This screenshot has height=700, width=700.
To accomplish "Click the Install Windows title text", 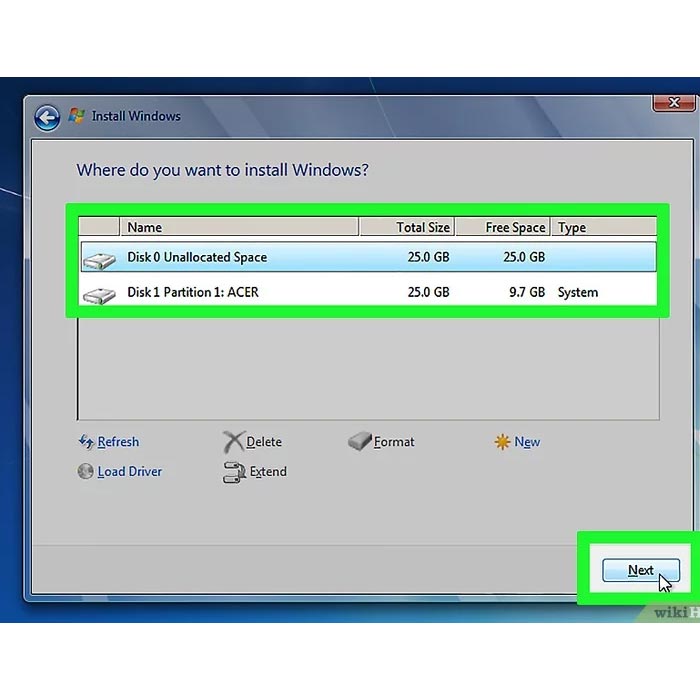I will (136, 116).
